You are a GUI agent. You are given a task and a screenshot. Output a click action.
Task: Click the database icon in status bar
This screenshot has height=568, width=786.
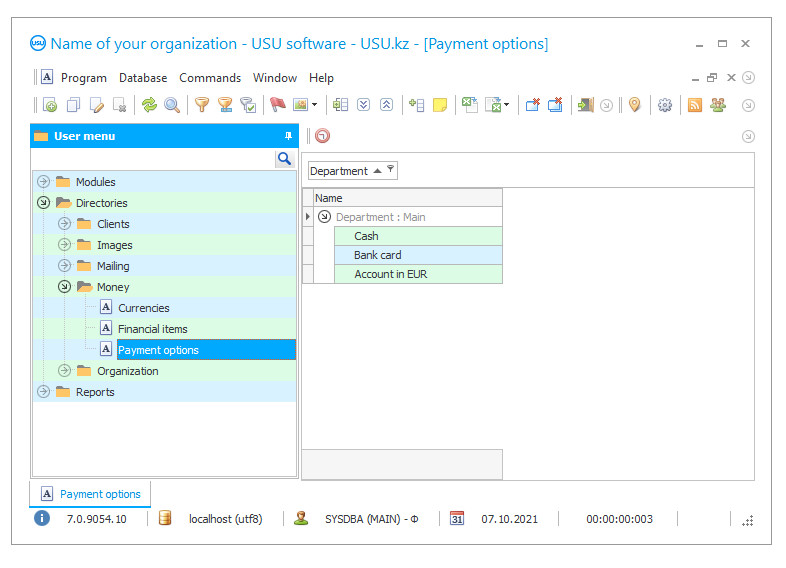pos(165,518)
